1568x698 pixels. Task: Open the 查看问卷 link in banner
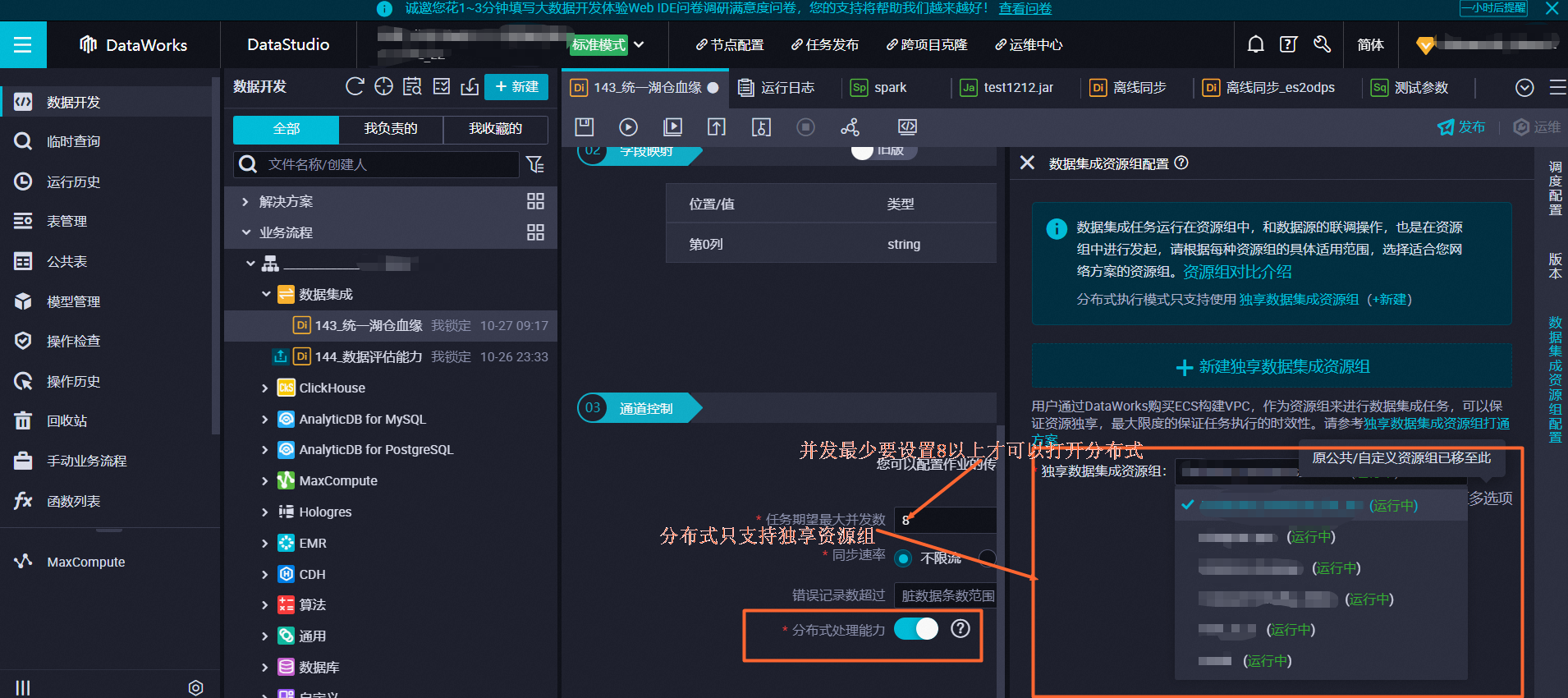(1025, 8)
